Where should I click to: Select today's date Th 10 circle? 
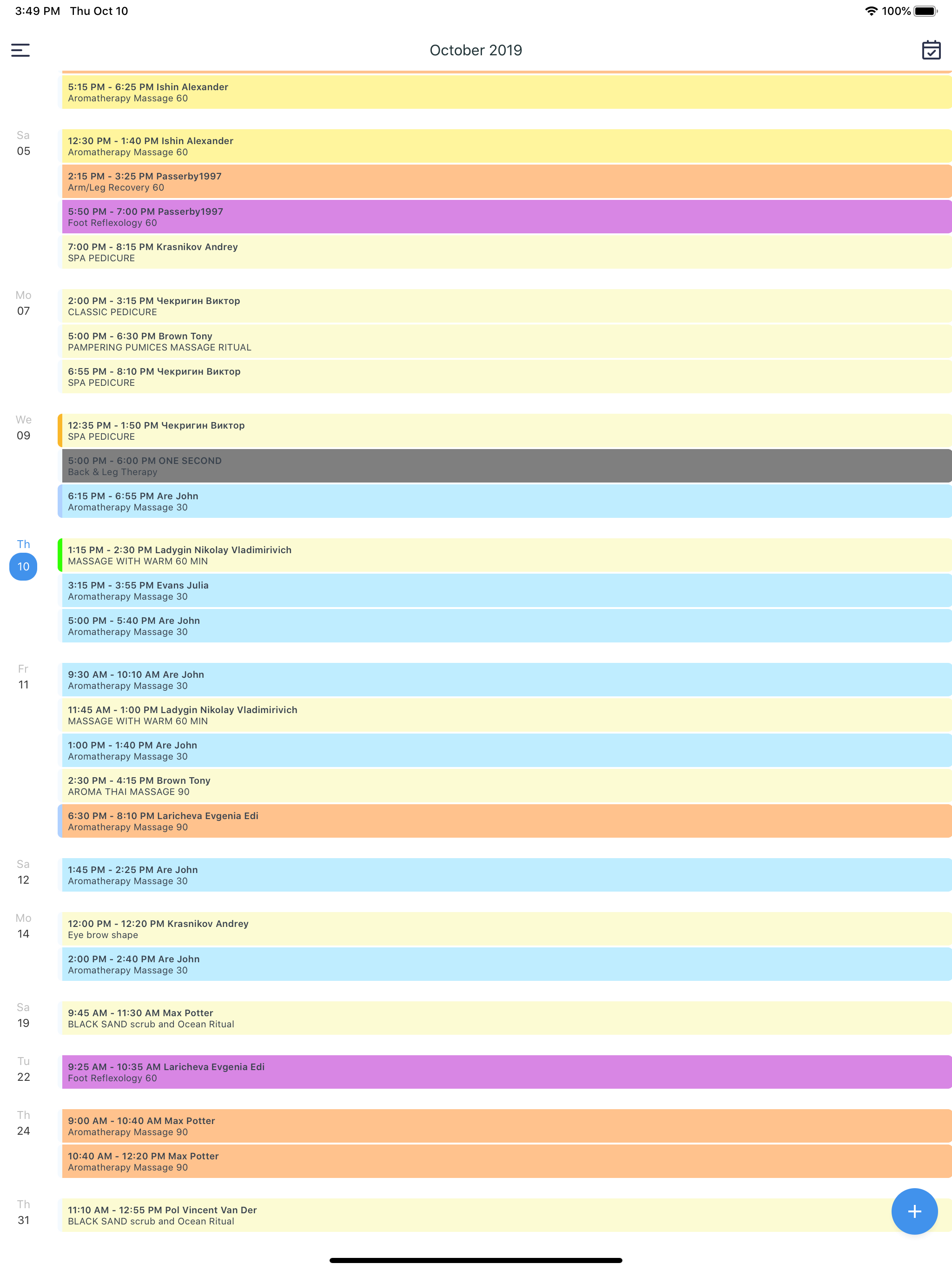(23, 567)
